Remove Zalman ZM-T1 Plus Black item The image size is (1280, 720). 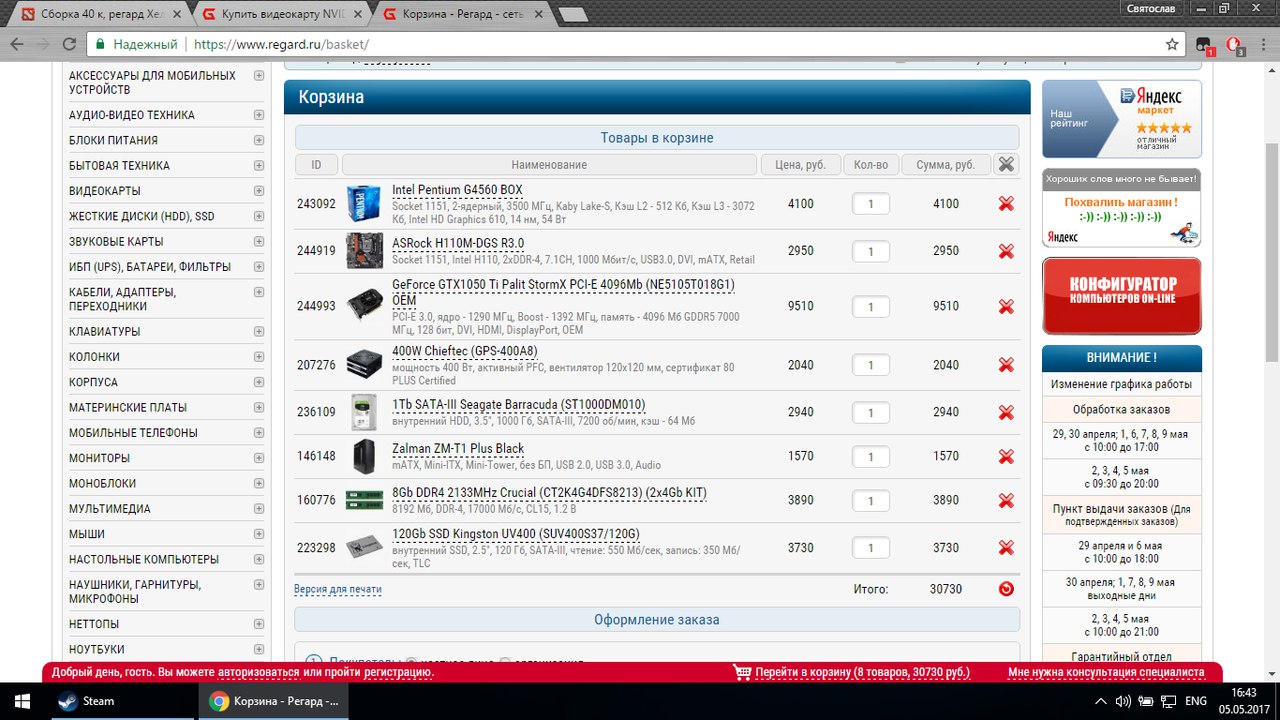coord(1006,457)
